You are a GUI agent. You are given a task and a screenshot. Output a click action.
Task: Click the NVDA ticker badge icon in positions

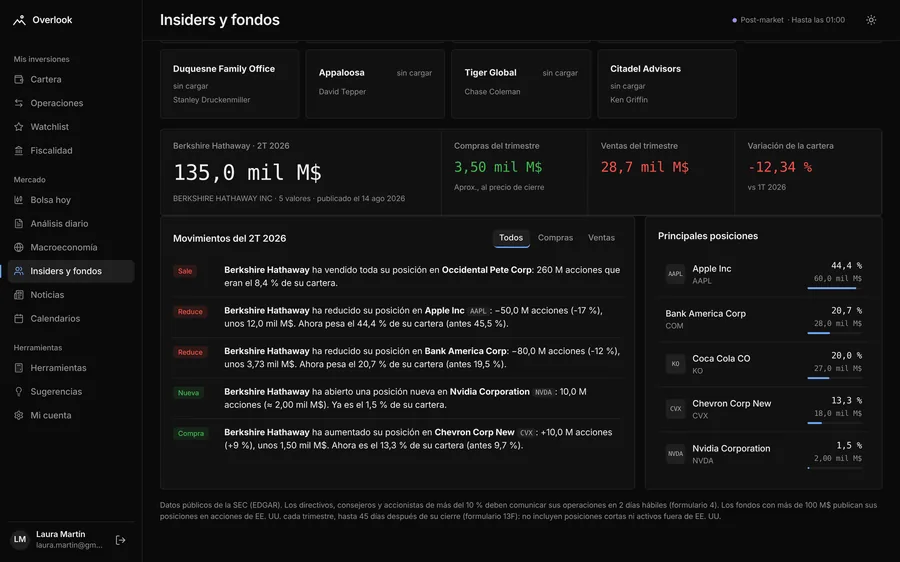click(x=675, y=454)
